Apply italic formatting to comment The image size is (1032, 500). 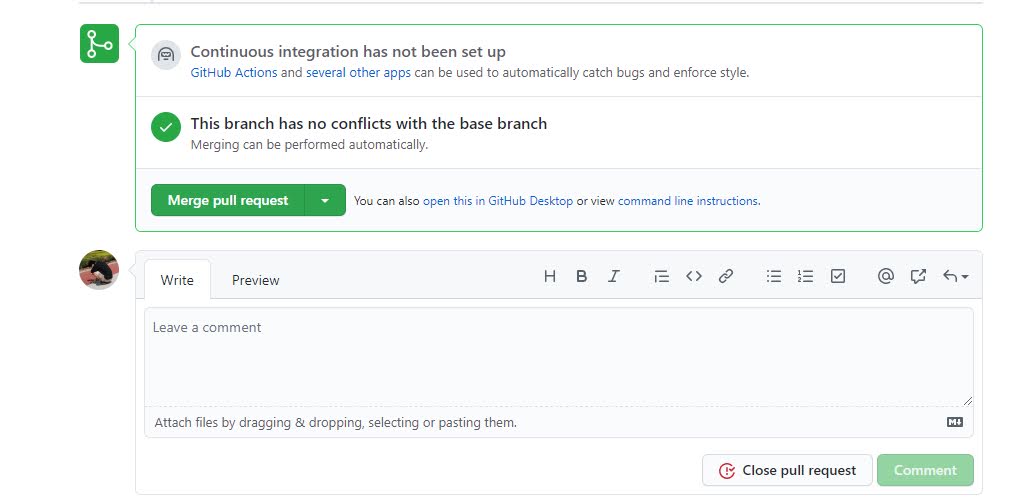click(614, 277)
